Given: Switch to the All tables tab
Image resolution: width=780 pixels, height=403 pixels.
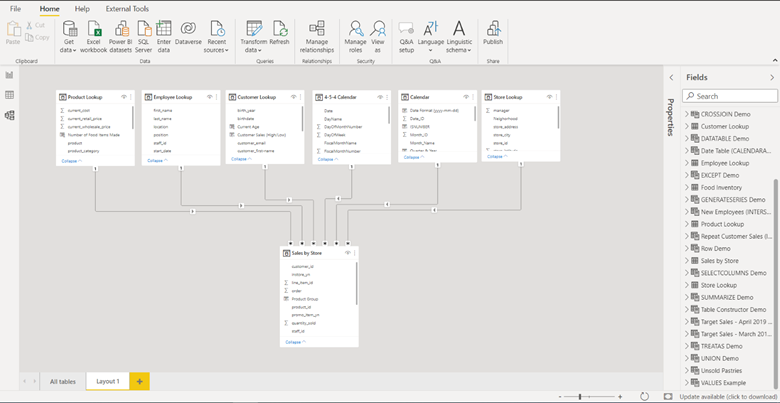Looking at the screenshot, I should click(x=63, y=382).
